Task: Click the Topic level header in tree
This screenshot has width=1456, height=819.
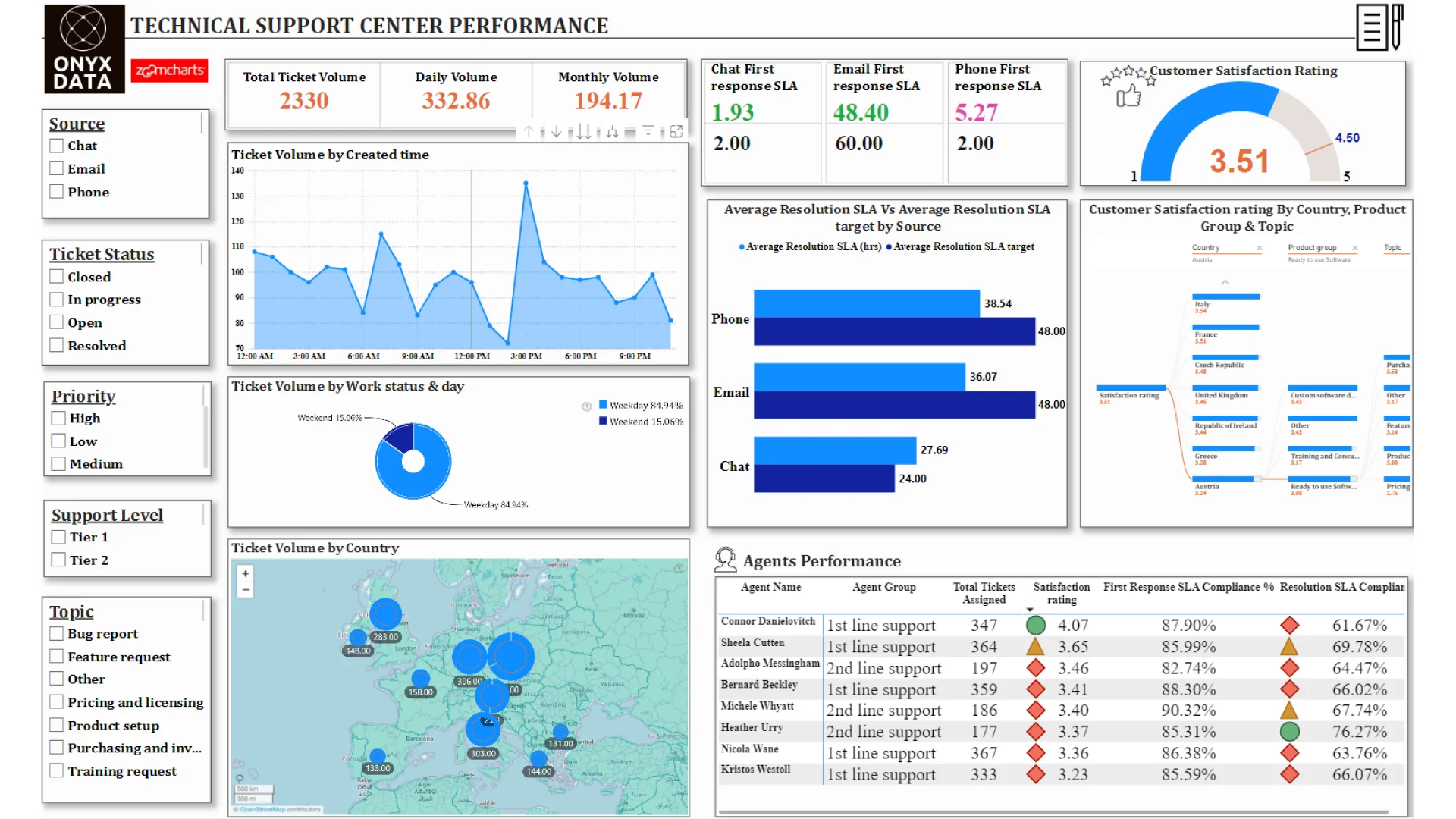Action: [x=1392, y=248]
